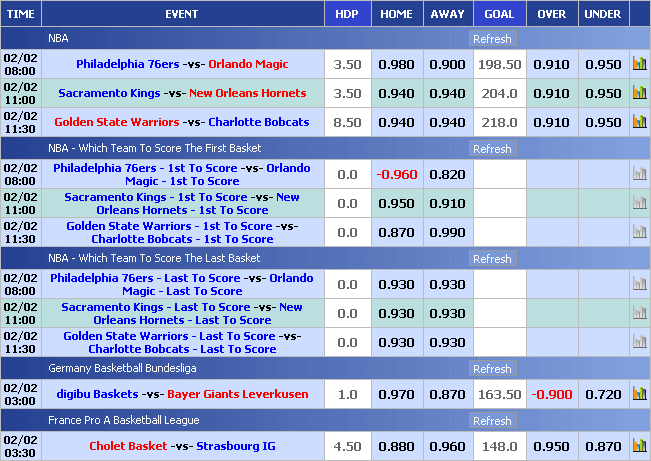The image size is (651, 461).
Task: Refresh the Germany Basketball Bundesliga section
Action: tap(492, 369)
